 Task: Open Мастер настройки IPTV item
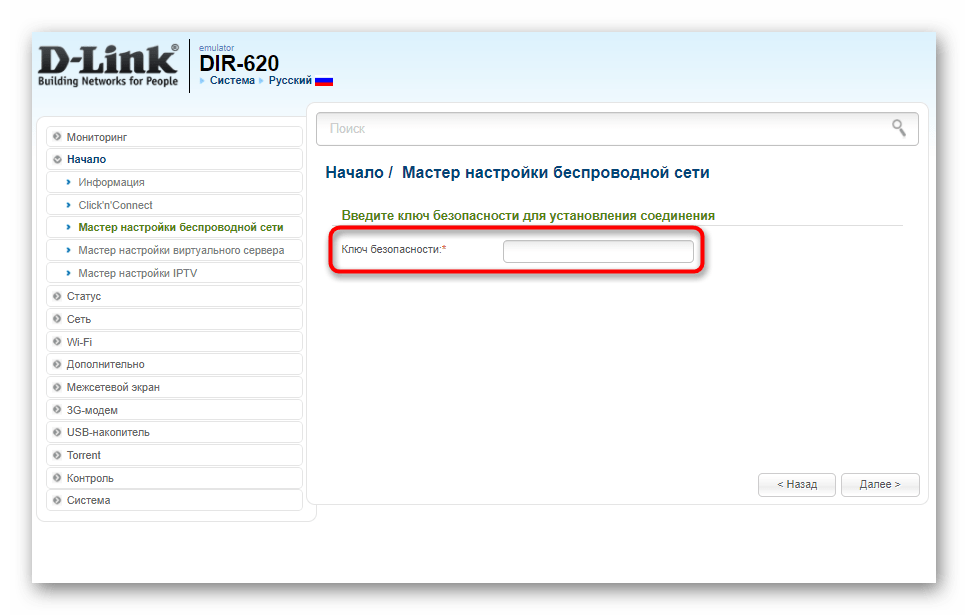[174, 273]
